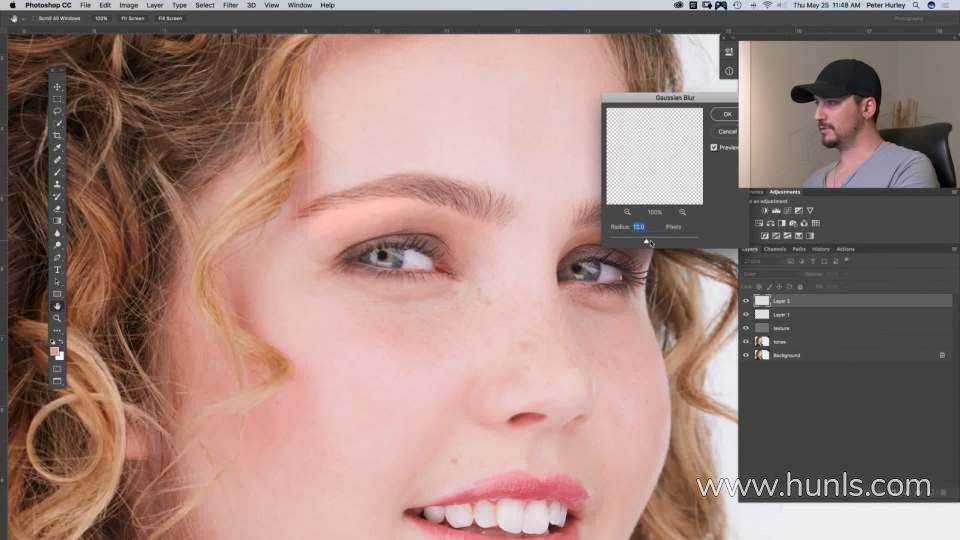Select the Hand tool in toolbar

click(x=57, y=306)
